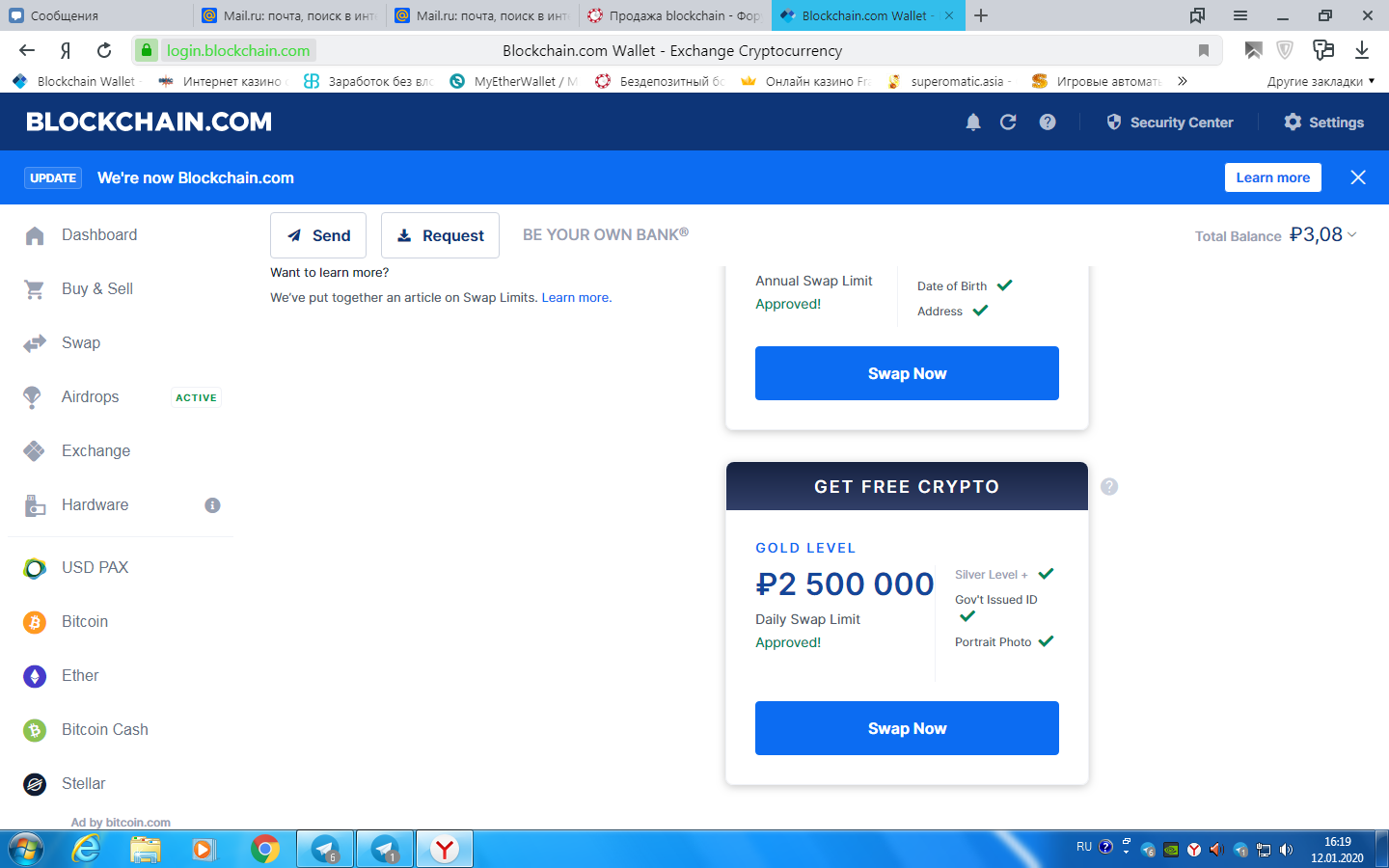Open the taskbar file explorer folder icon
Screen dimensions: 1389x868
click(146, 850)
